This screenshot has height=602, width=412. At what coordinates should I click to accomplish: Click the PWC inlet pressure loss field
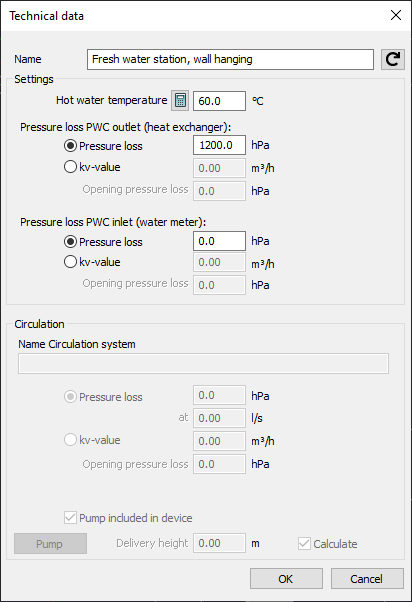(x=219, y=241)
